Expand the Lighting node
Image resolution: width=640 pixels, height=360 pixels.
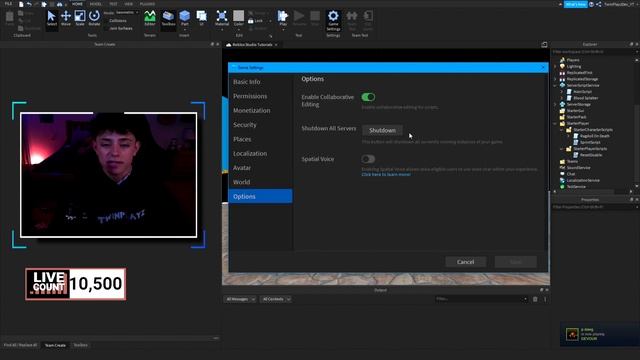555,67
